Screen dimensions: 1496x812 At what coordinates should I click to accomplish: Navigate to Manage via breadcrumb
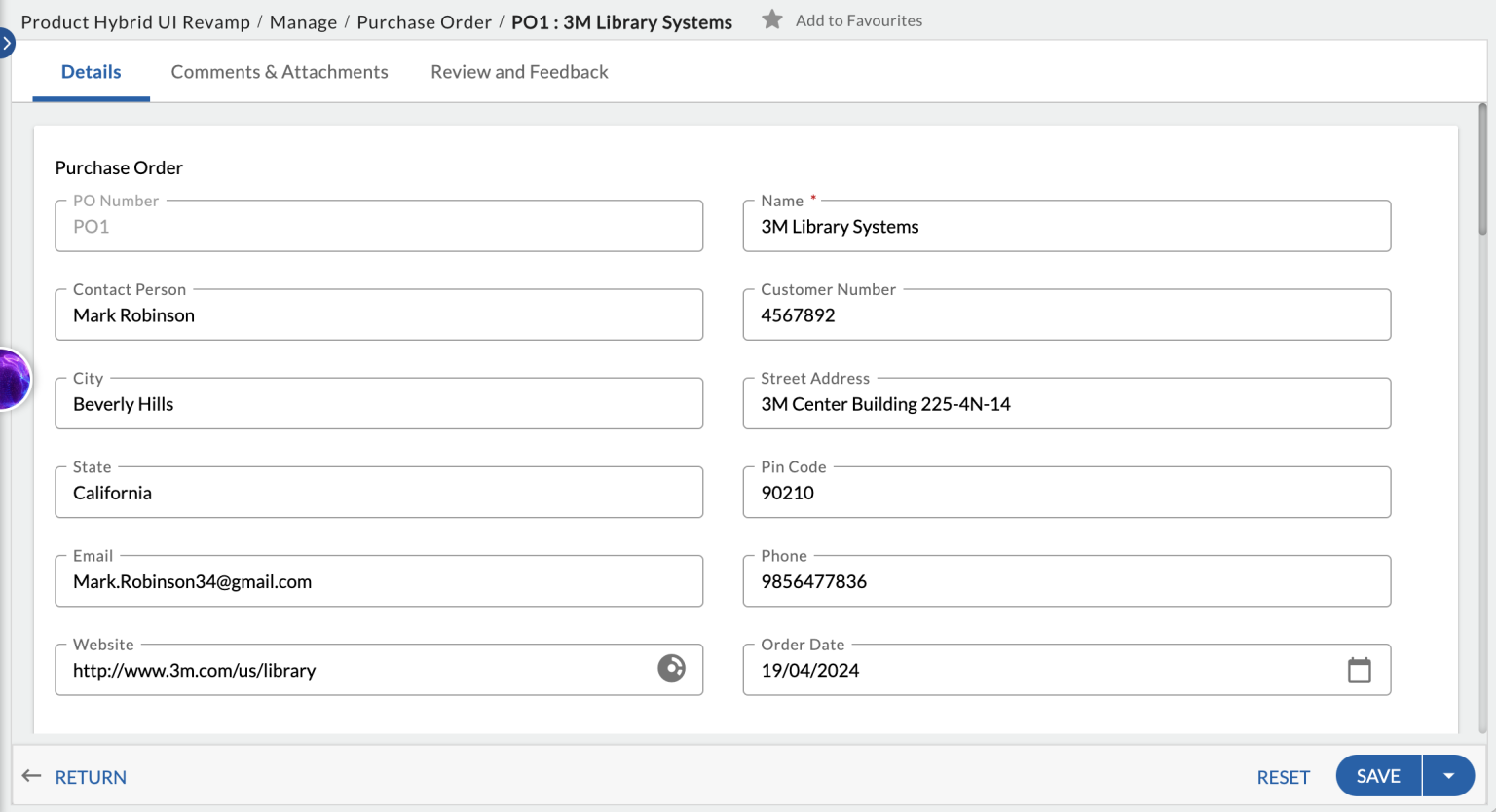pos(303,21)
